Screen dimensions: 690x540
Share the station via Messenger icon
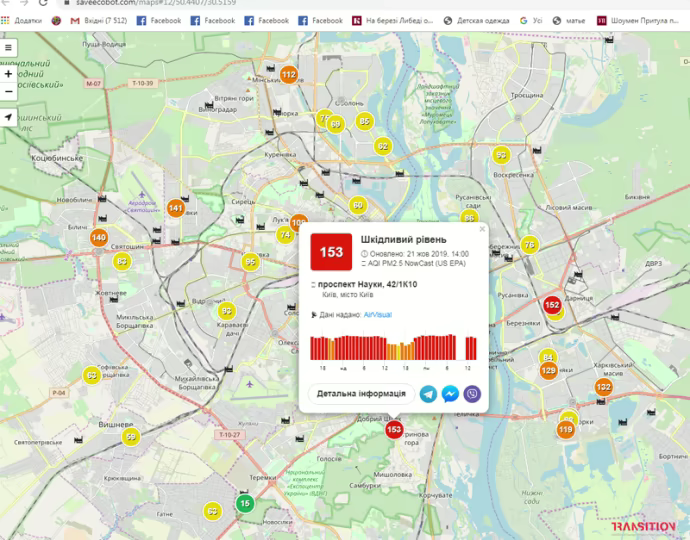(x=450, y=394)
